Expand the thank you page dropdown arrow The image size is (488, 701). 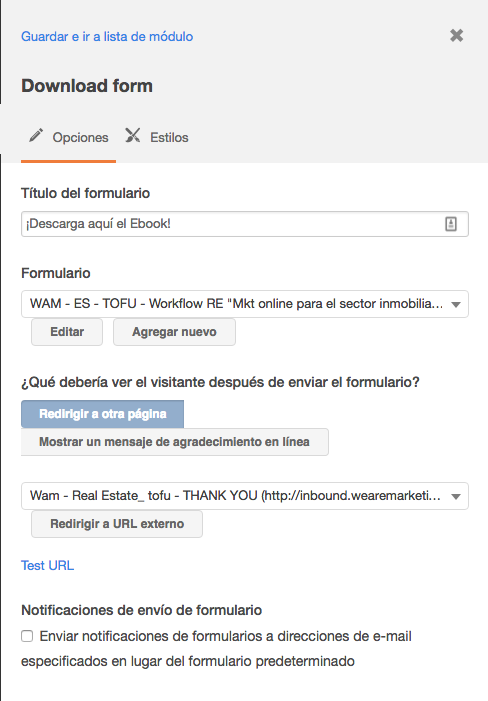tap(456, 496)
